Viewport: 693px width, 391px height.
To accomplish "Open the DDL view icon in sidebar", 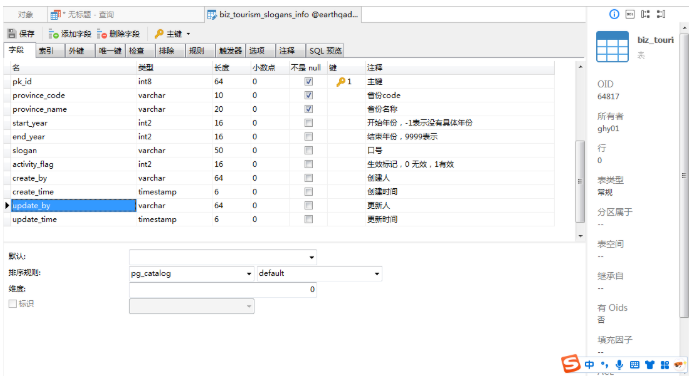I will click(630, 14).
